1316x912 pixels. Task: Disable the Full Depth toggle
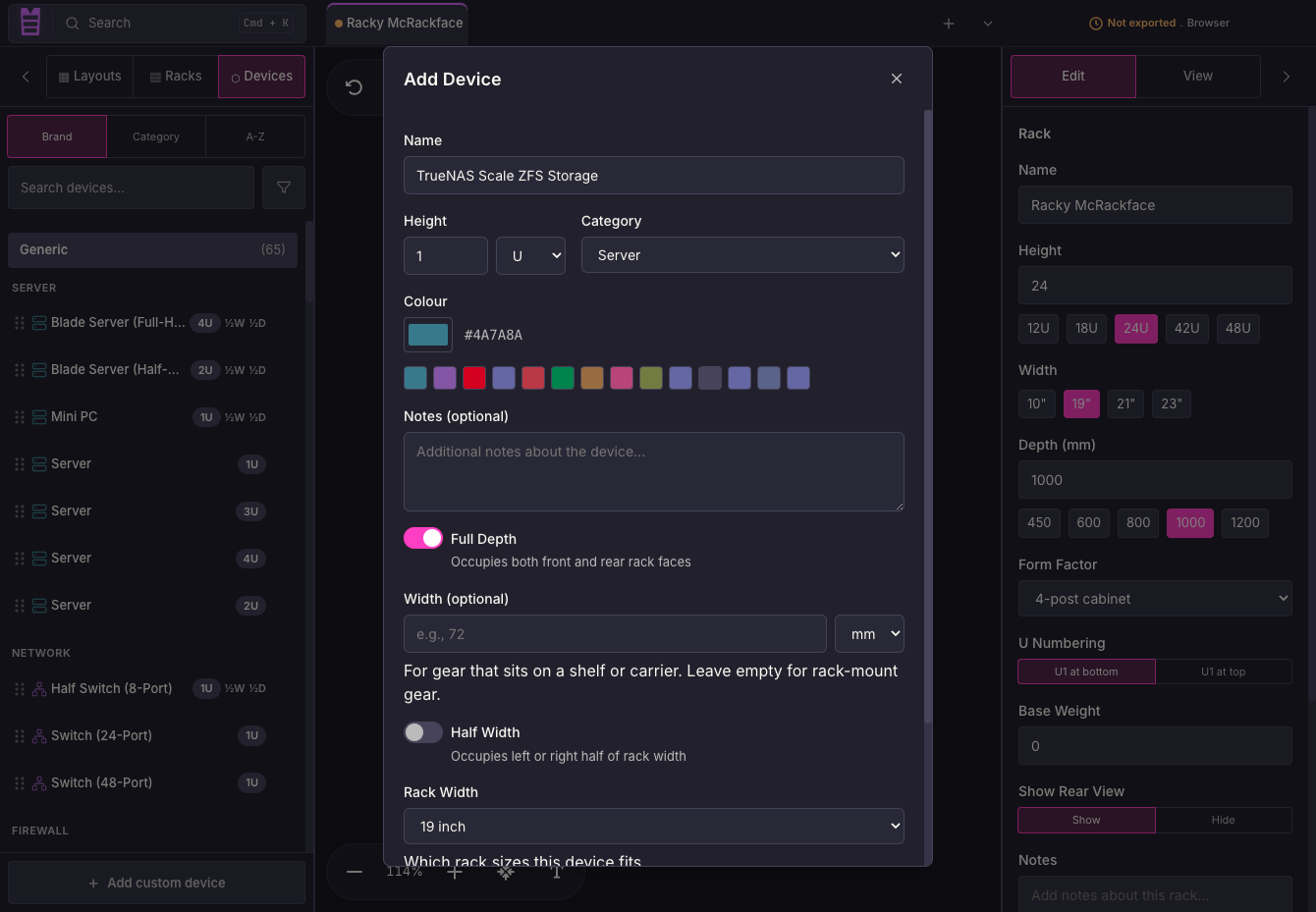pos(423,538)
